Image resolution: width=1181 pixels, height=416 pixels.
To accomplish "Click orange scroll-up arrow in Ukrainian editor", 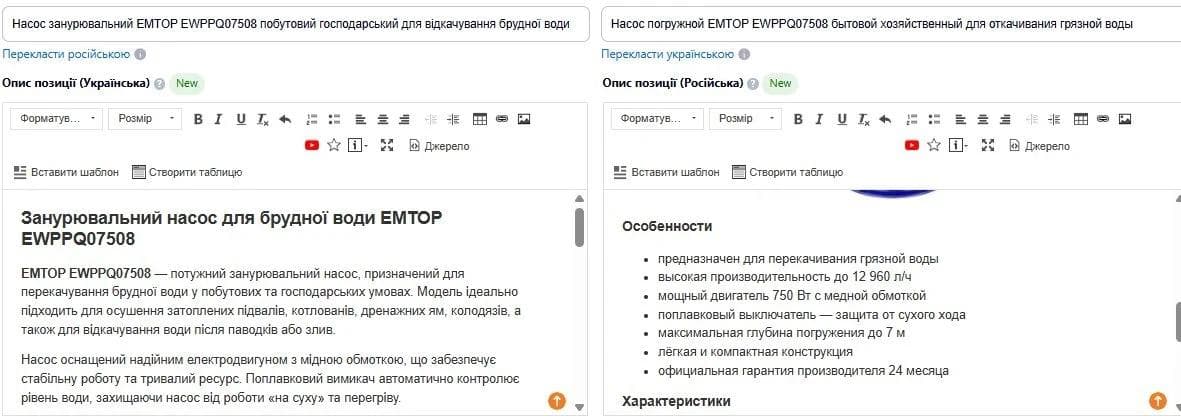I will 557,400.
